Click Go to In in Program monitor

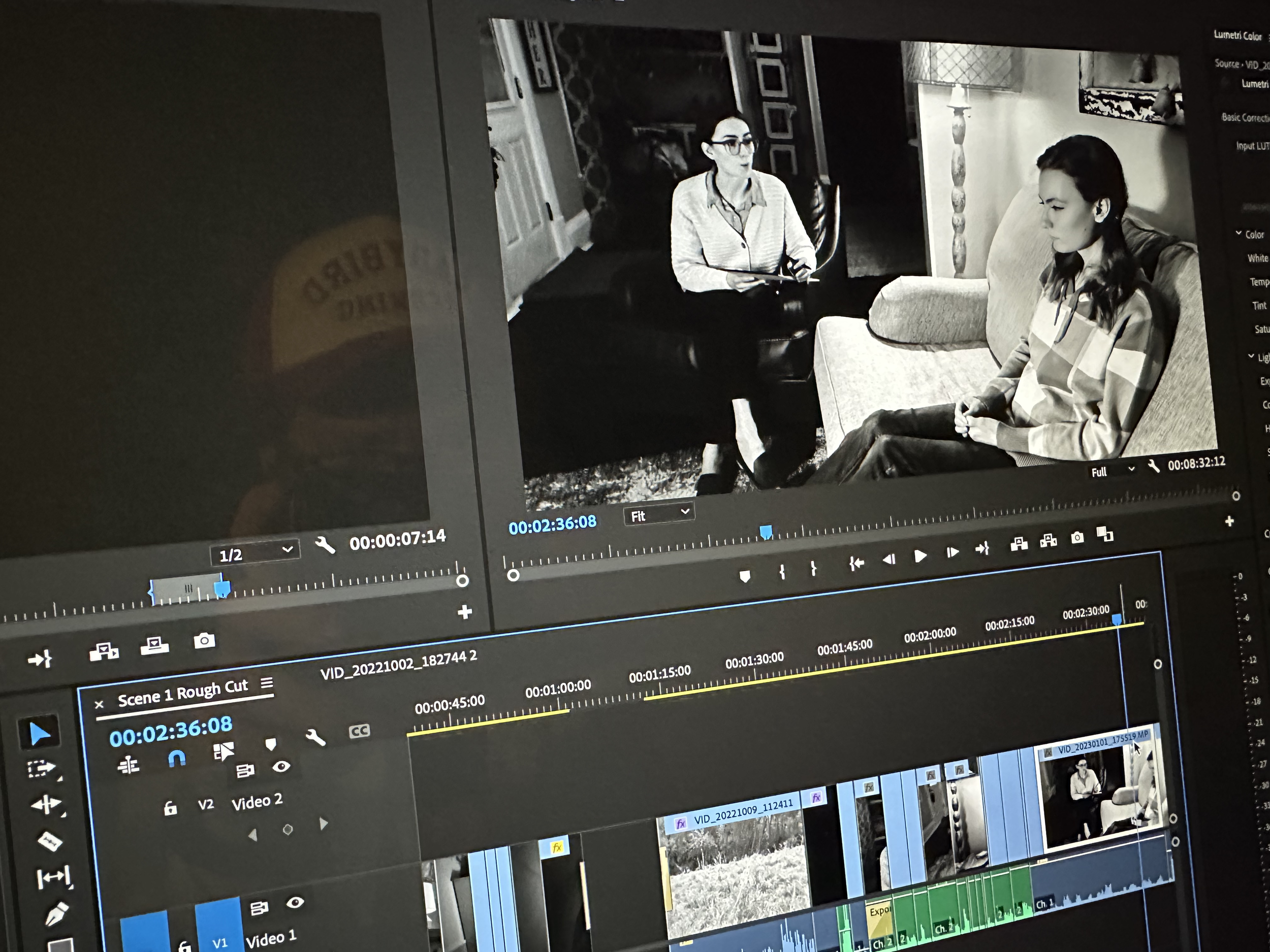pos(856,564)
